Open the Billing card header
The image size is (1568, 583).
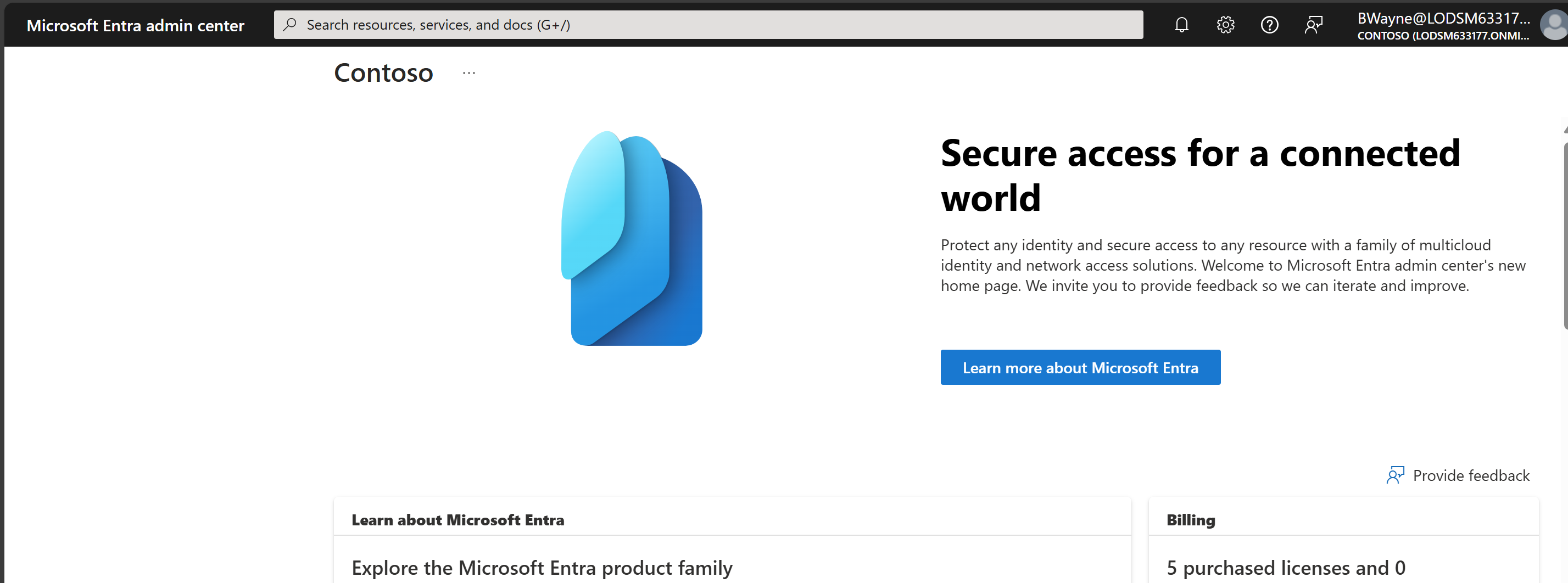[1190, 520]
